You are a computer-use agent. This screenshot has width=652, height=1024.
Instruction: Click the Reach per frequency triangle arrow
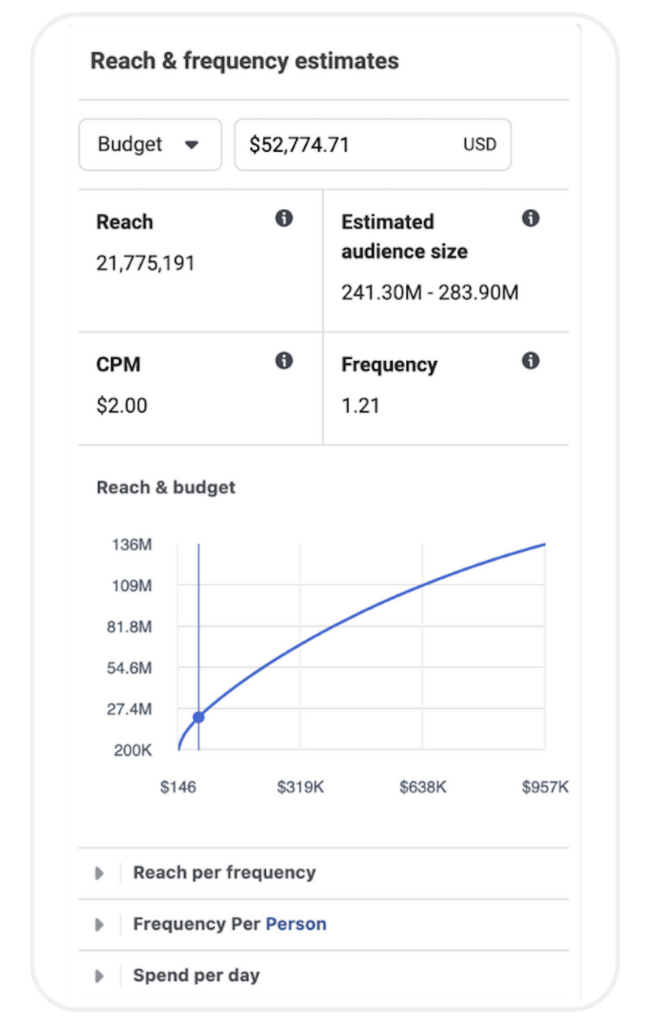99,873
